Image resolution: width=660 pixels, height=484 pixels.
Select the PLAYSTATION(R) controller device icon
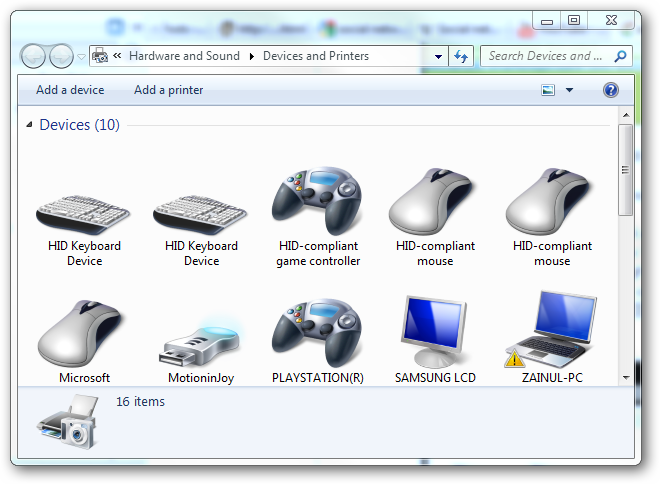tap(318, 332)
